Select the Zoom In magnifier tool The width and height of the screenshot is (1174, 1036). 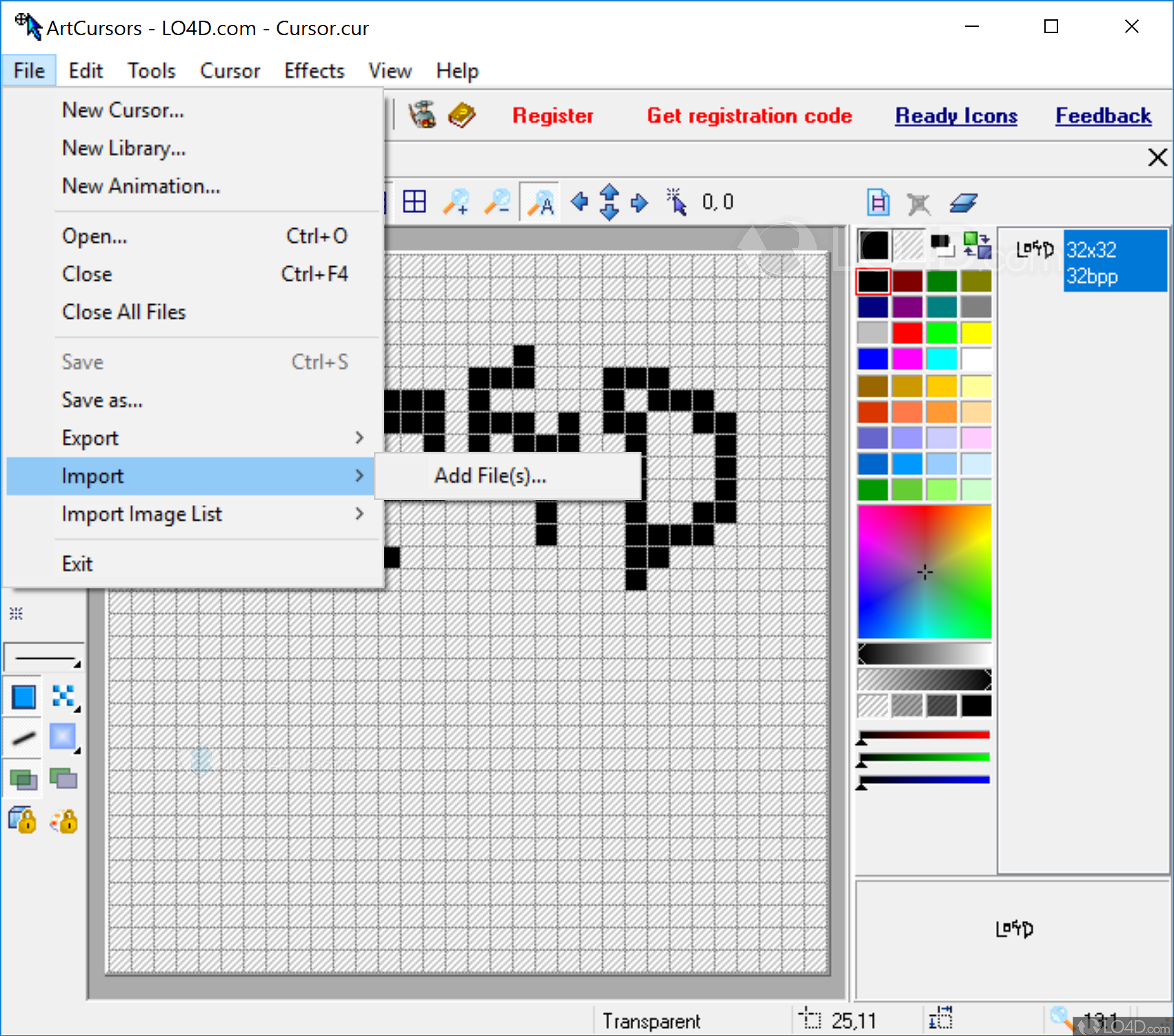[455, 201]
